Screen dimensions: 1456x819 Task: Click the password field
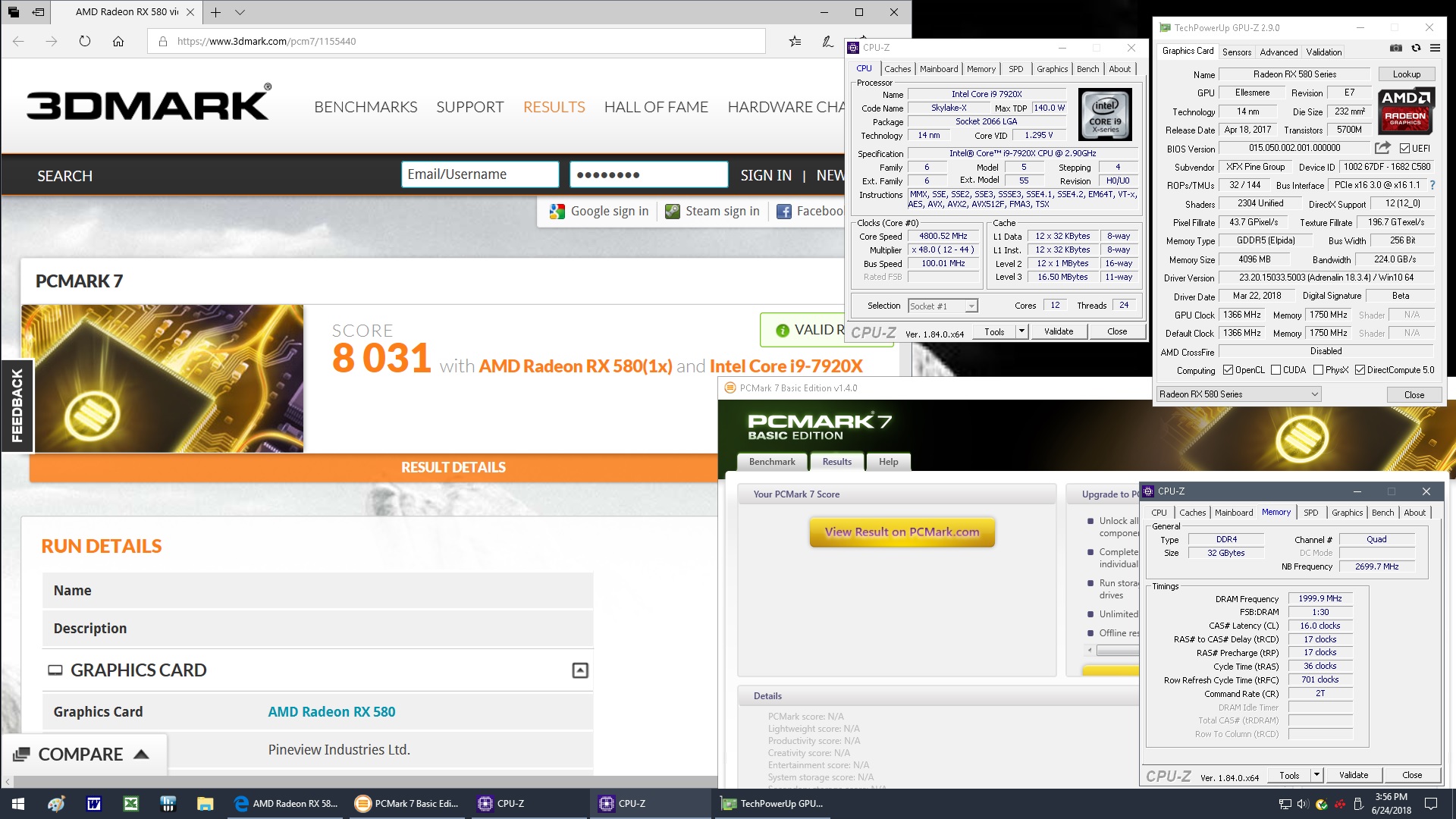649,174
